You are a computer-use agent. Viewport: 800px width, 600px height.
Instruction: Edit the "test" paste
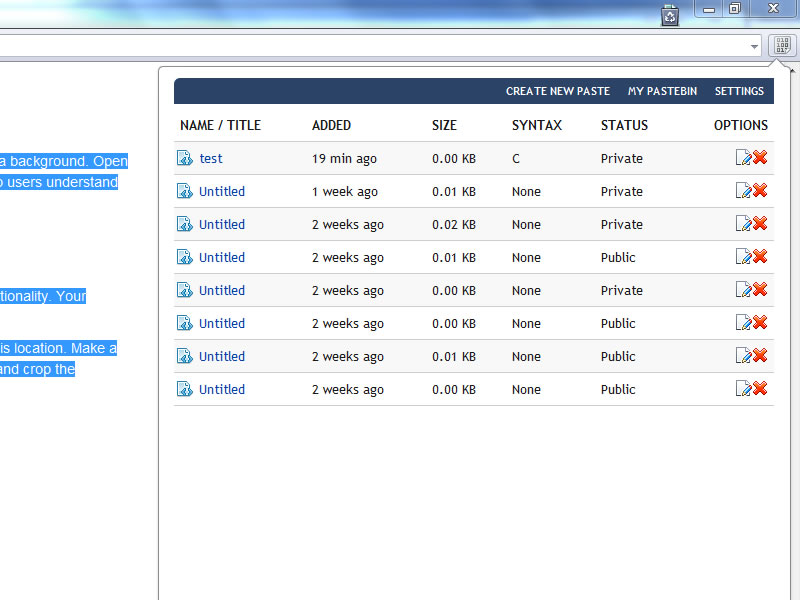tap(743, 158)
